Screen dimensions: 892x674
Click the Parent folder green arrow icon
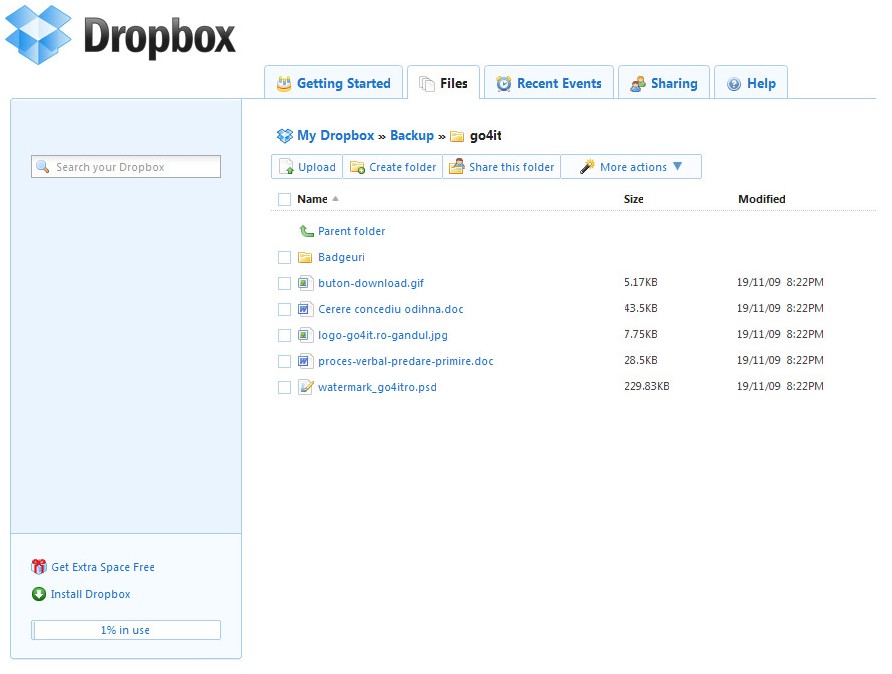306,230
